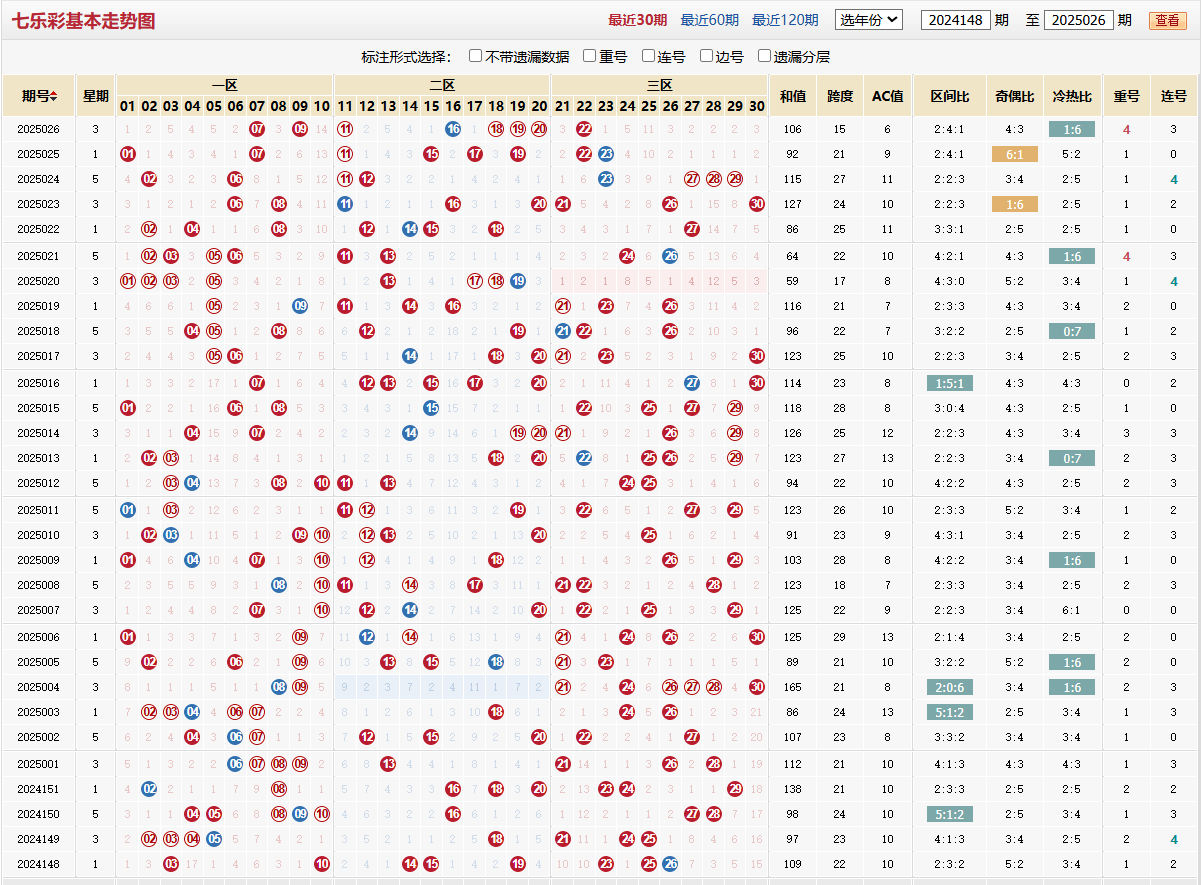1201x885 pixels.
Task: Click the 一区 zone header
Action: 225,86
